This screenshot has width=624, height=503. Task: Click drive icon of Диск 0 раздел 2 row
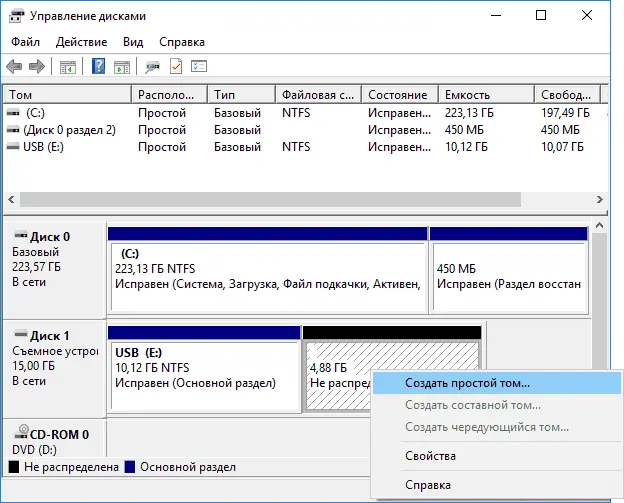pyautogui.click(x=13, y=130)
